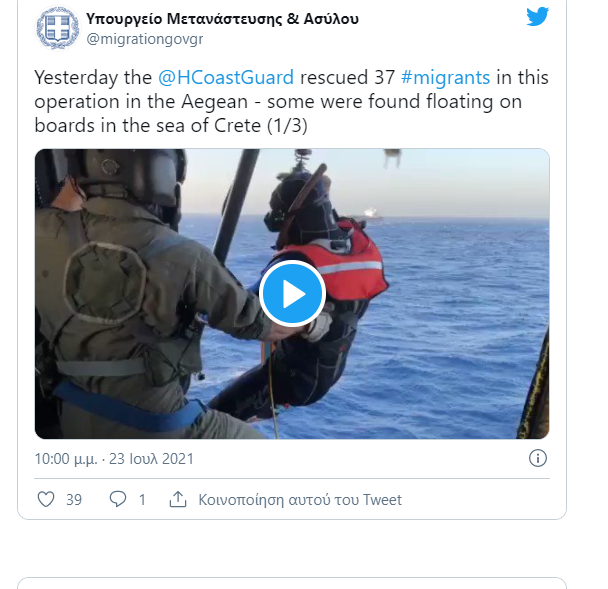Open the Υπουργείο Μετανάστευσης & Ασύλου profile name
608x589 pixels.
(222, 19)
